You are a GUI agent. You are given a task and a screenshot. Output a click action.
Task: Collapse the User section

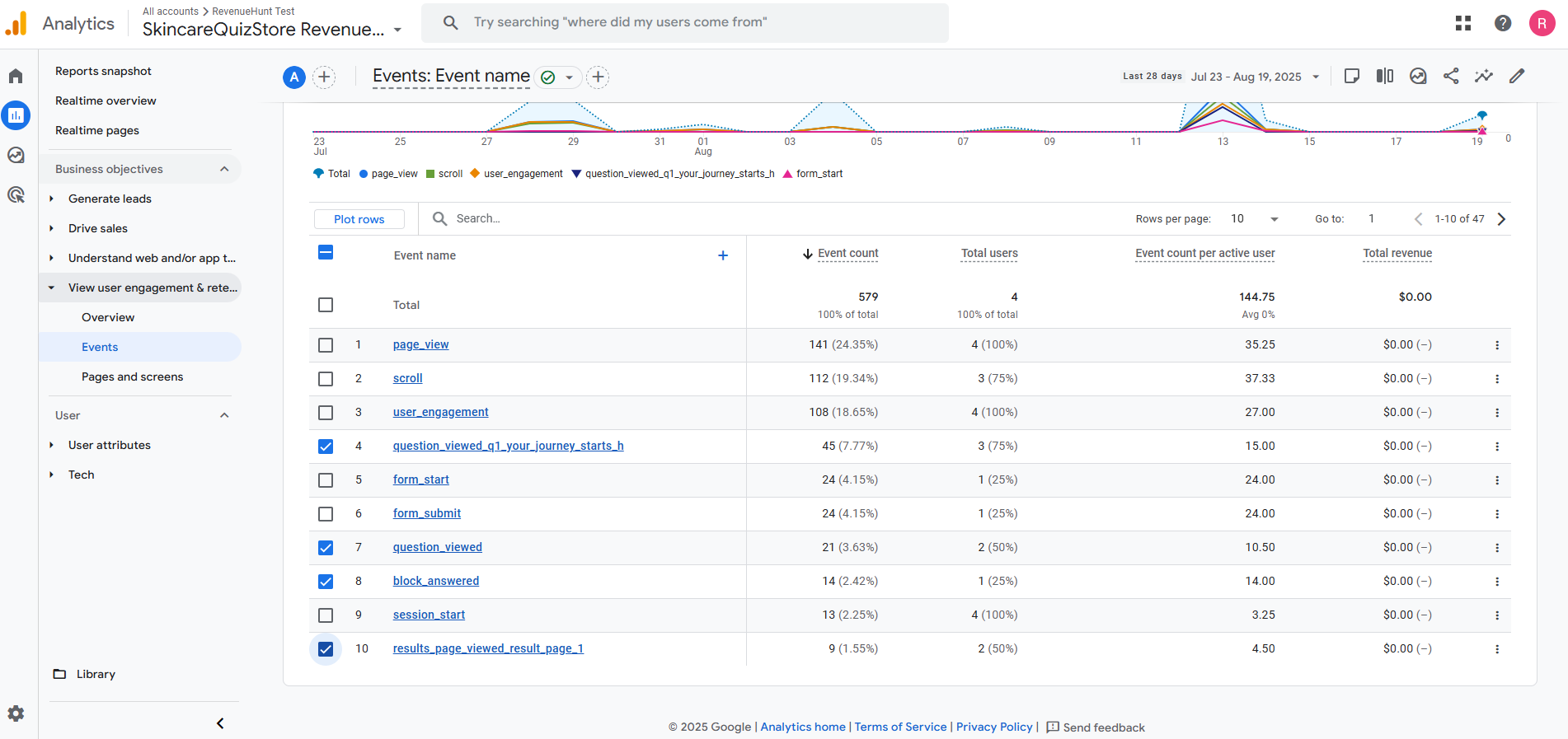(224, 415)
